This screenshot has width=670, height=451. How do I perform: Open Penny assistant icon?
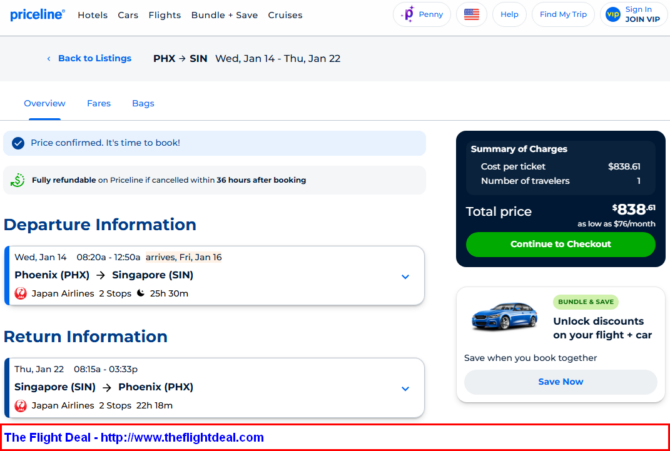tap(408, 14)
